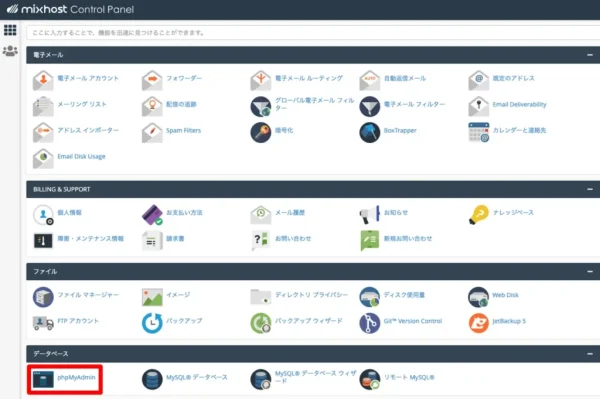600x399 pixels.
Task: Open the New Inquiry link (新規お問い合わせ)
Action: pos(408,239)
